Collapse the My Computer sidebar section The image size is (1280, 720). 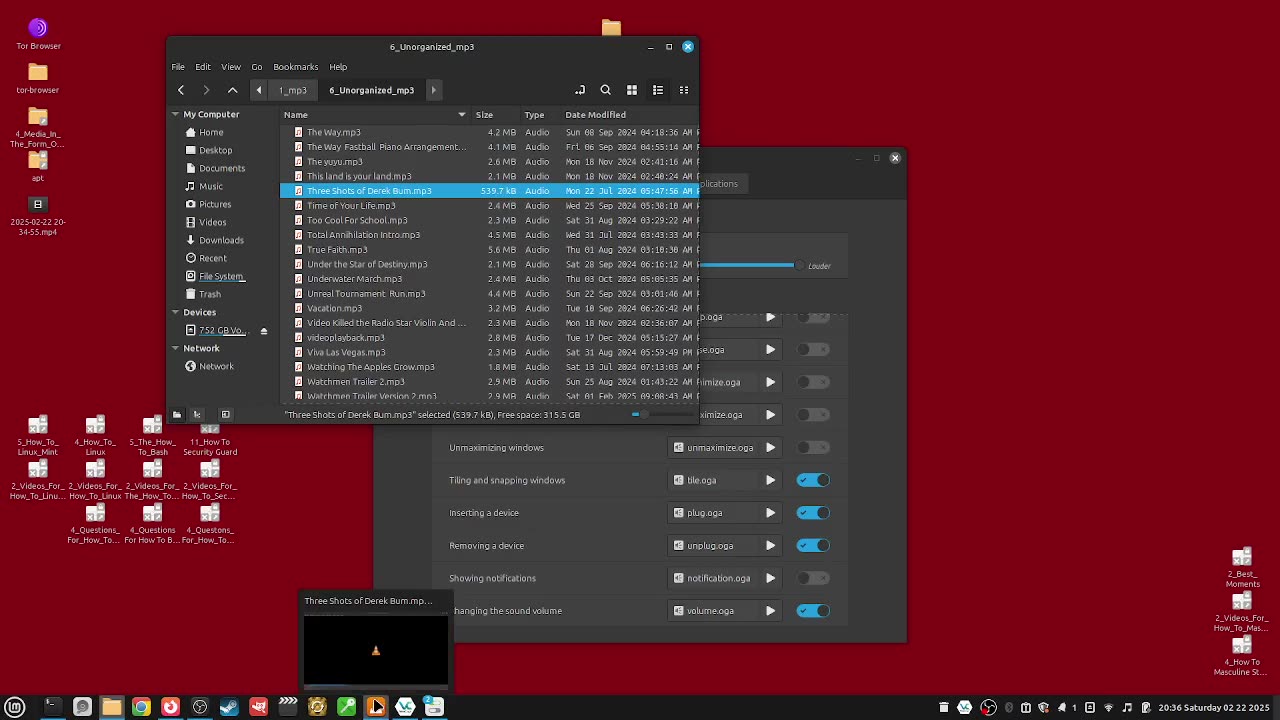175,115
